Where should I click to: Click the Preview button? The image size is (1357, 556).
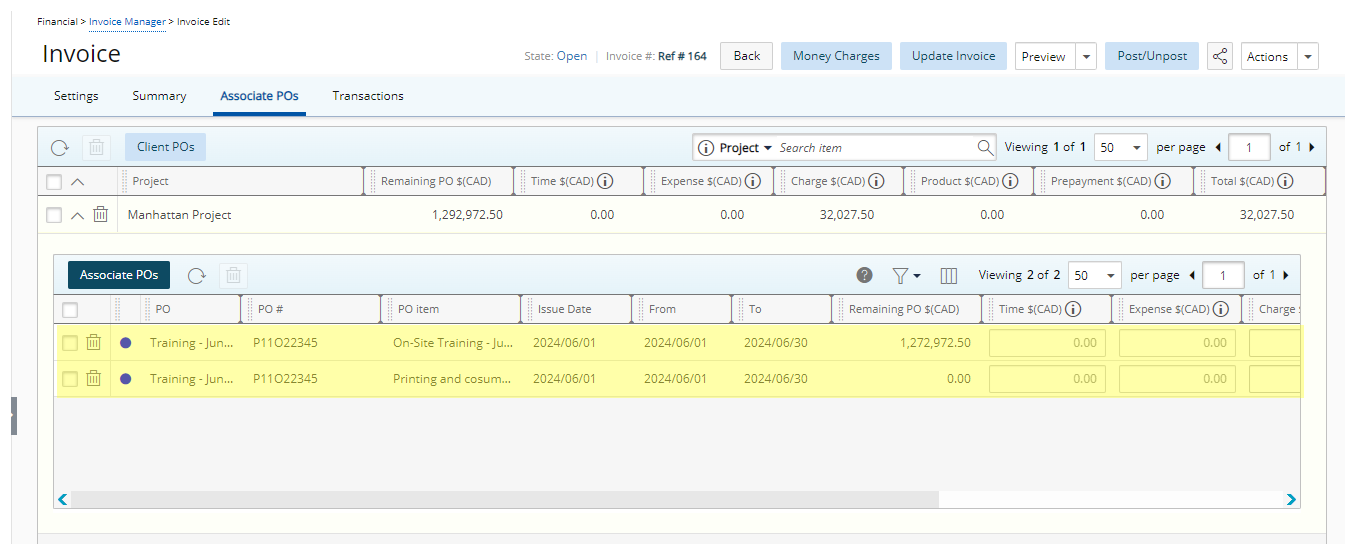[1045, 56]
